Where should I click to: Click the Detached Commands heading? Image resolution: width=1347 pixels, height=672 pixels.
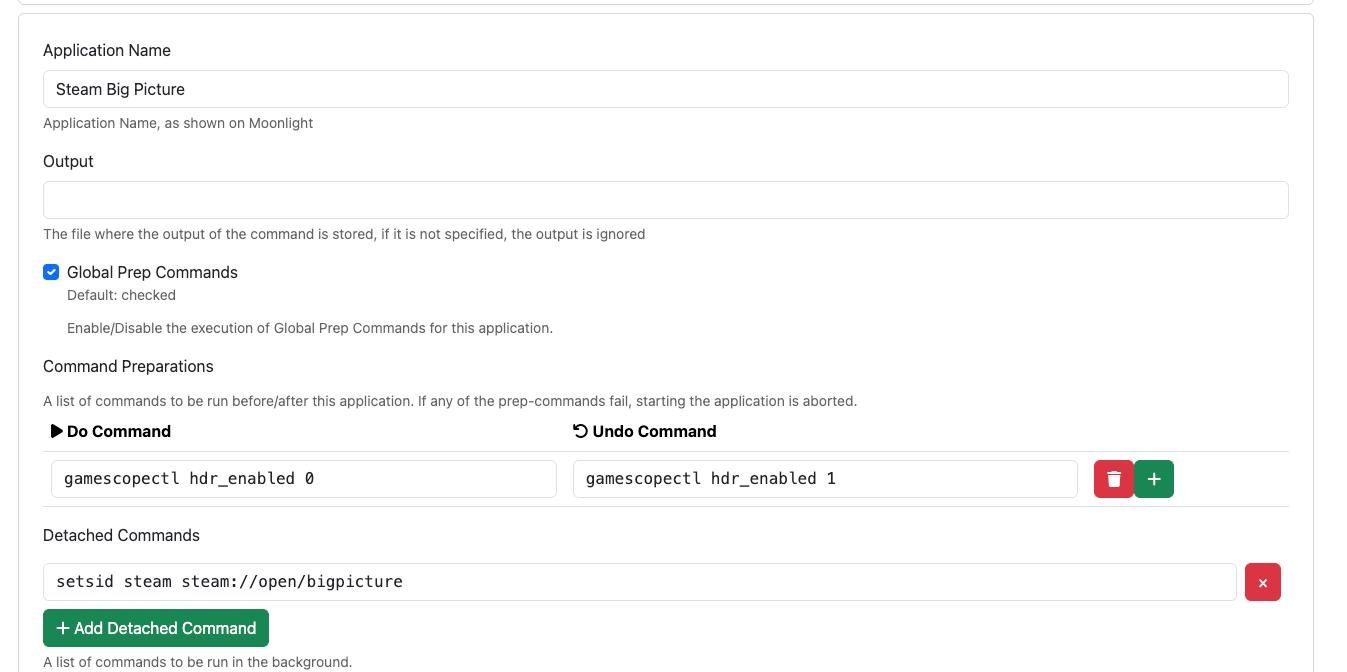point(121,535)
